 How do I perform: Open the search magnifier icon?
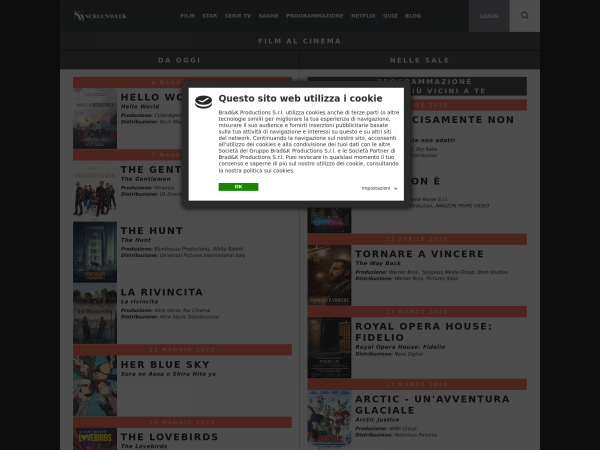[524, 16]
